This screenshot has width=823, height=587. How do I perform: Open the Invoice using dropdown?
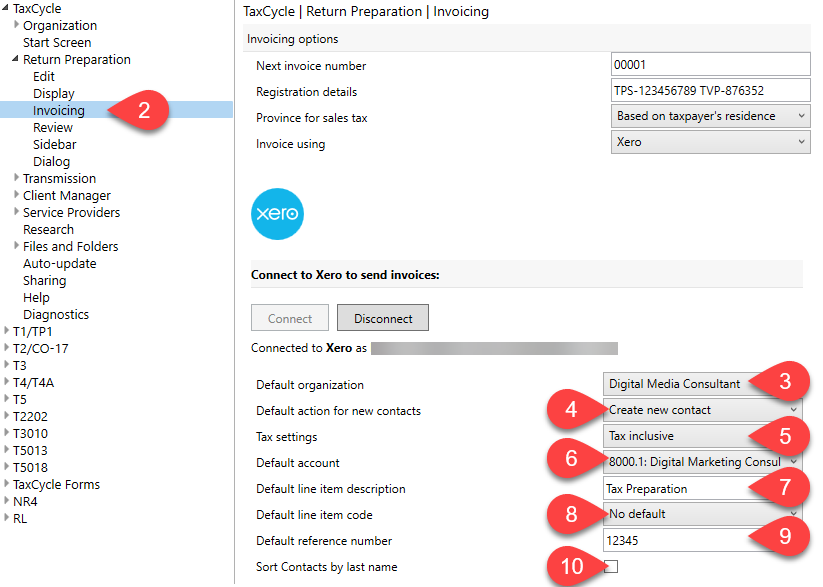711,142
